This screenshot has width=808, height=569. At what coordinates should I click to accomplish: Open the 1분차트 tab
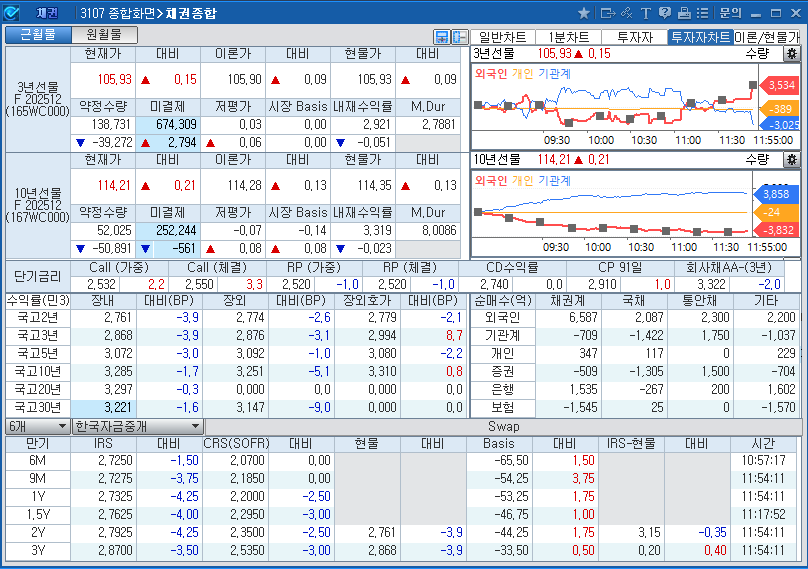(x=569, y=37)
